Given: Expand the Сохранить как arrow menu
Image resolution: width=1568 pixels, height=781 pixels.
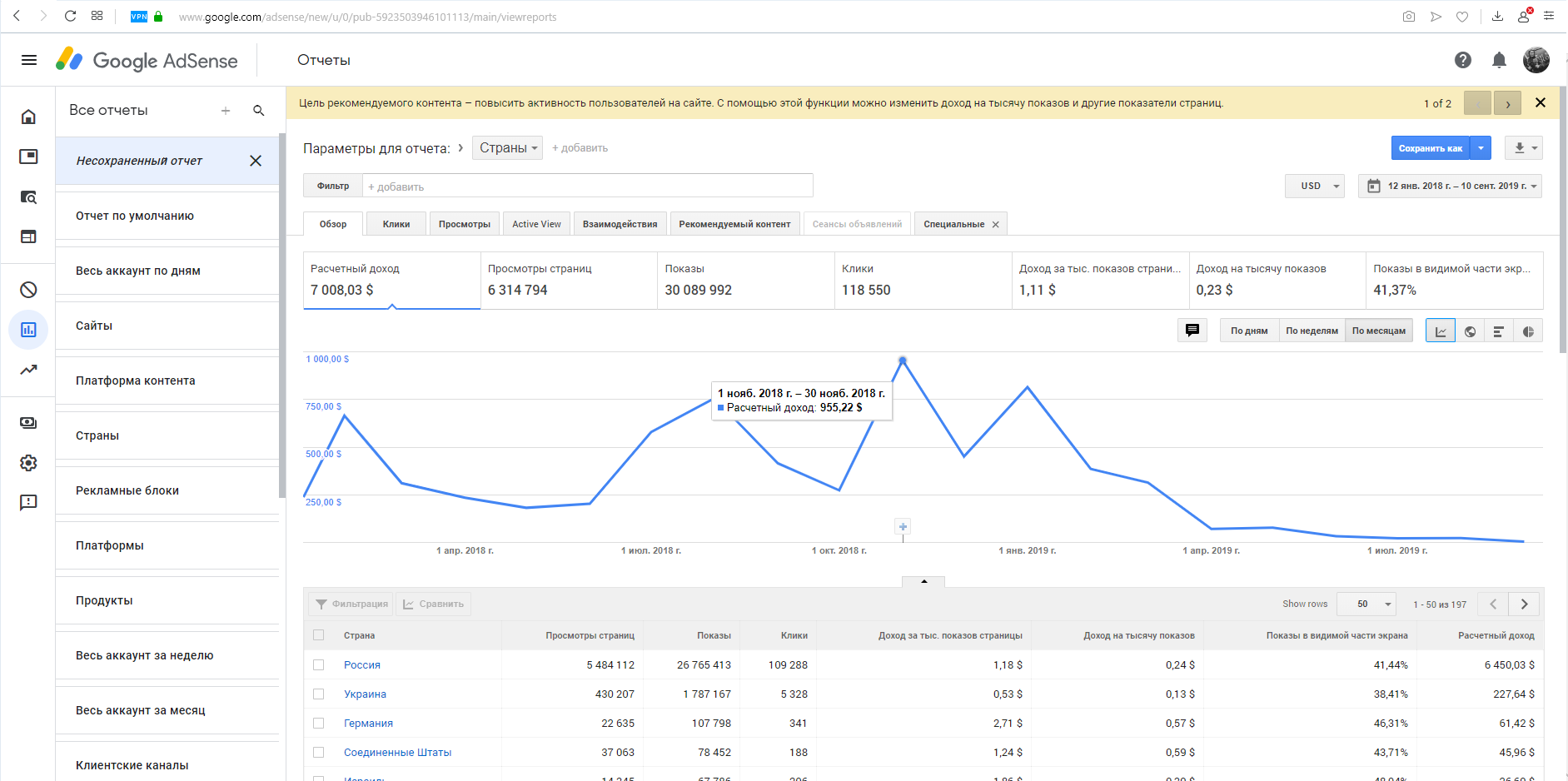Looking at the screenshot, I should click(1481, 148).
